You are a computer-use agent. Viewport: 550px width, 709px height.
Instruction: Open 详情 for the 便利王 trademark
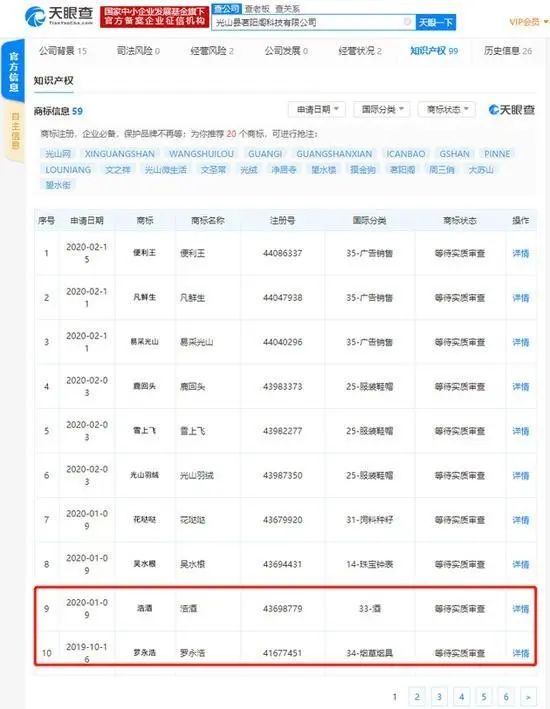[x=521, y=253]
